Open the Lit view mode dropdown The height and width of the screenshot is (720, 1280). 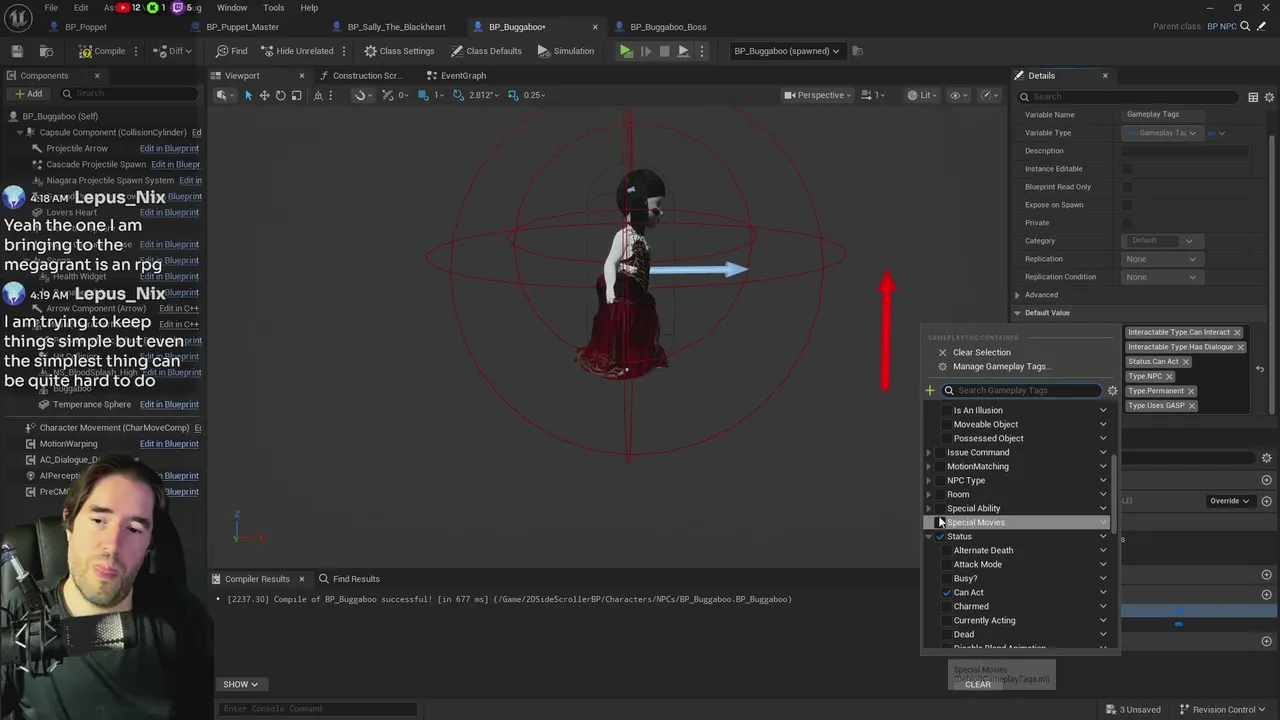[920, 95]
